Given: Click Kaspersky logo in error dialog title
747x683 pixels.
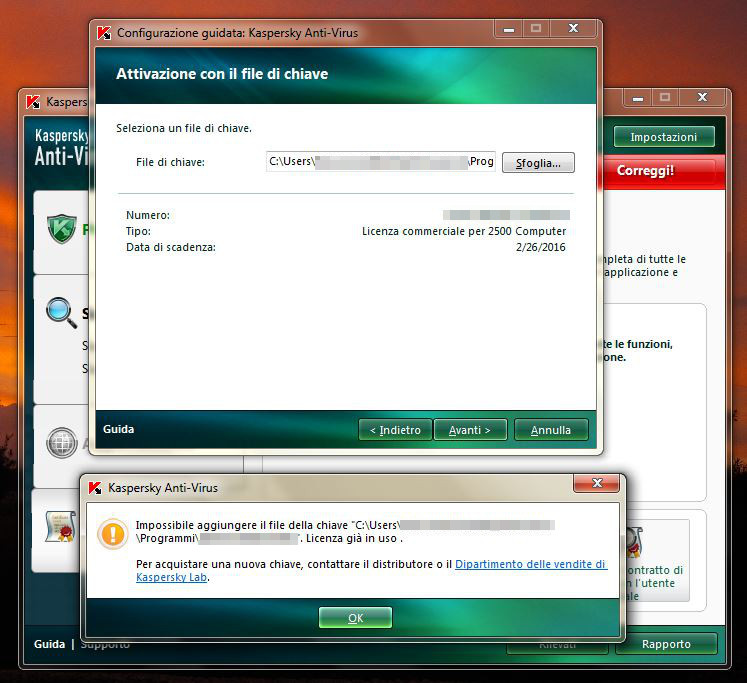Looking at the screenshot, I should (95, 488).
